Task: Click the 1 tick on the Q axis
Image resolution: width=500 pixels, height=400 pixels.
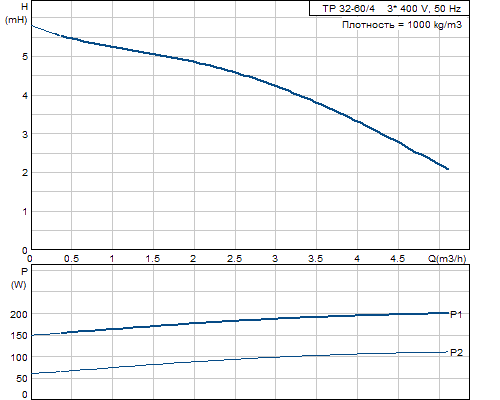Action: coord(112,259)
